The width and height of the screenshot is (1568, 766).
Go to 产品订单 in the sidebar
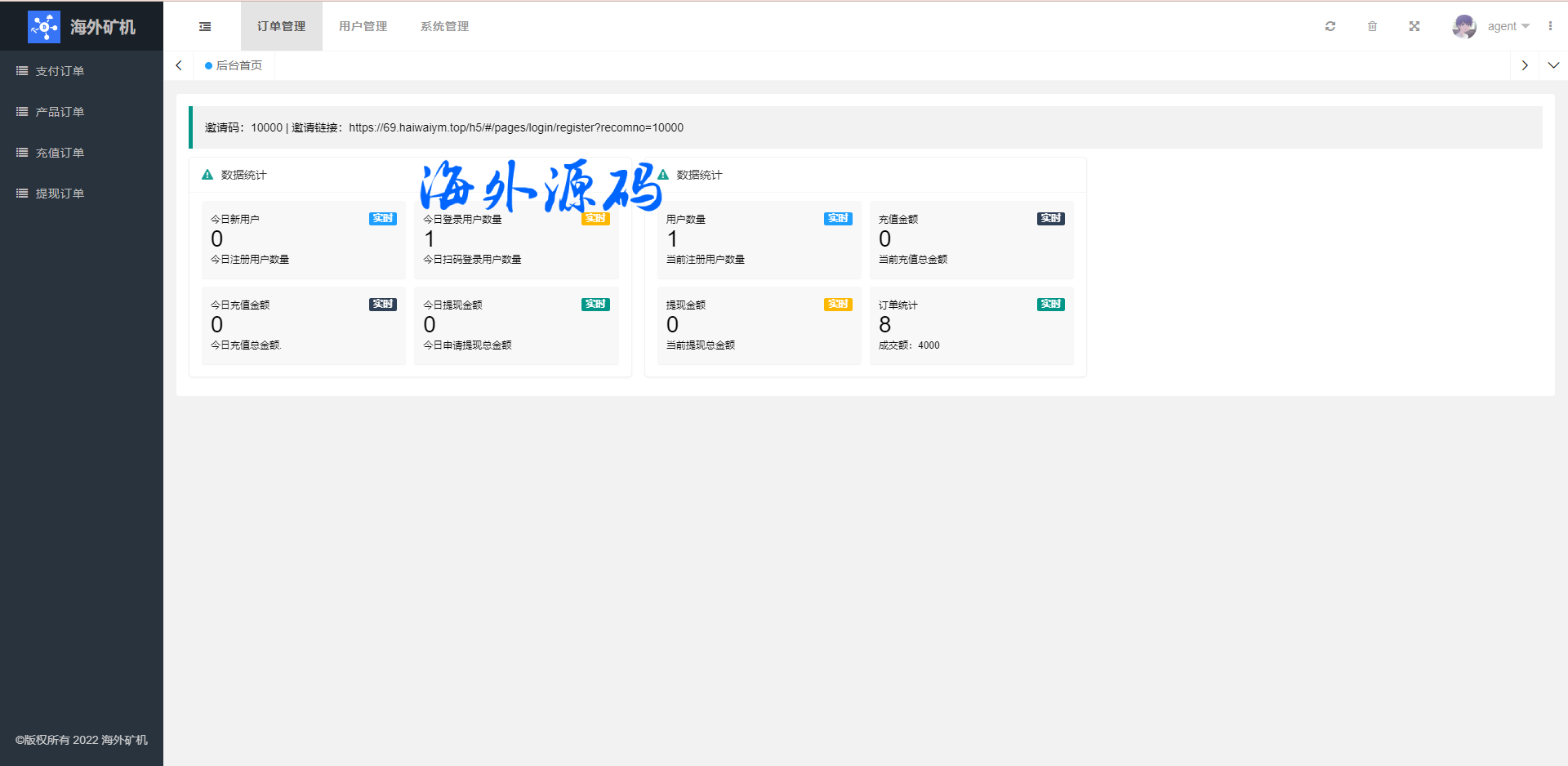coord(60,112)
